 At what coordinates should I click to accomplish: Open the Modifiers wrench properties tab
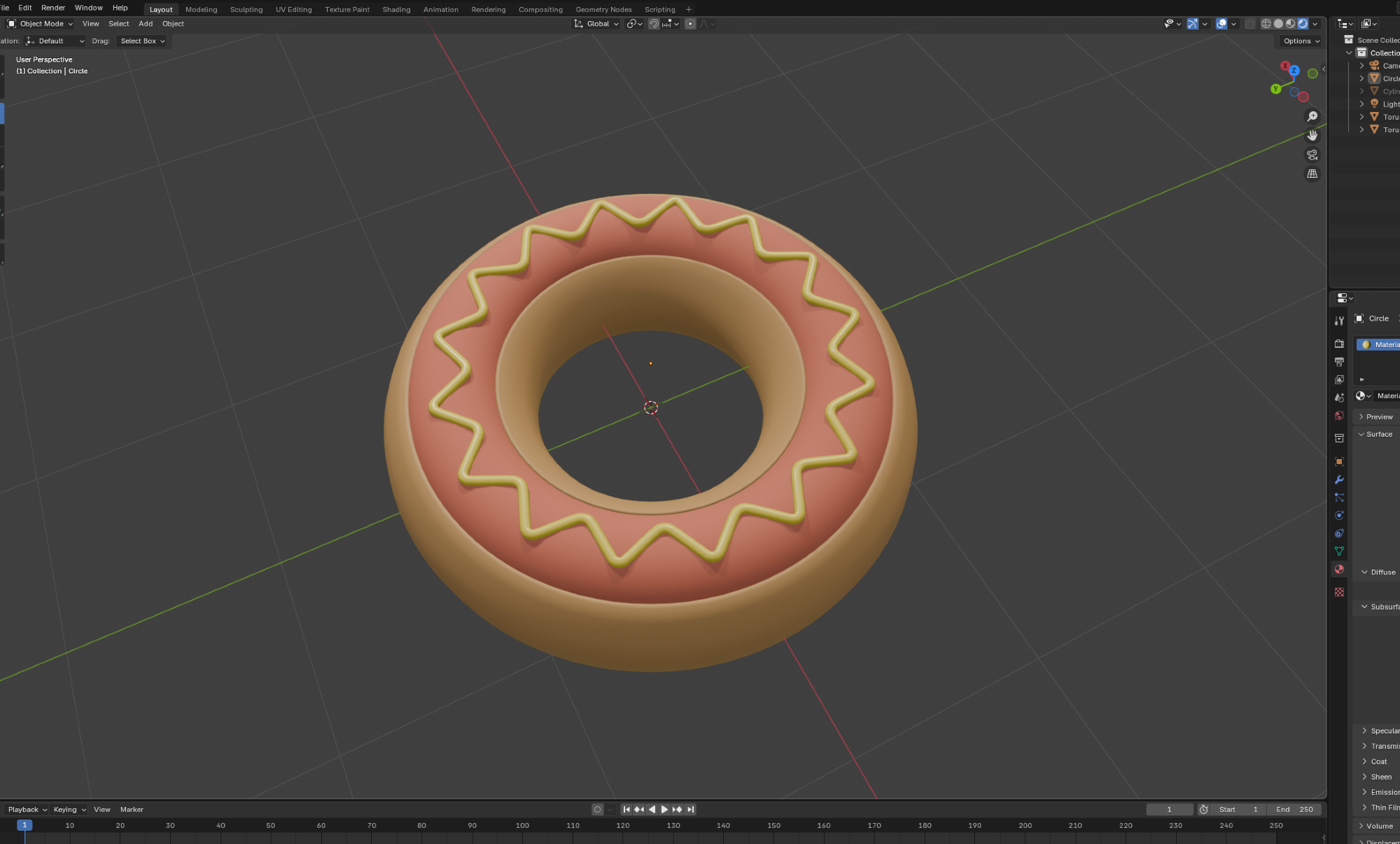coord(1339,480)
